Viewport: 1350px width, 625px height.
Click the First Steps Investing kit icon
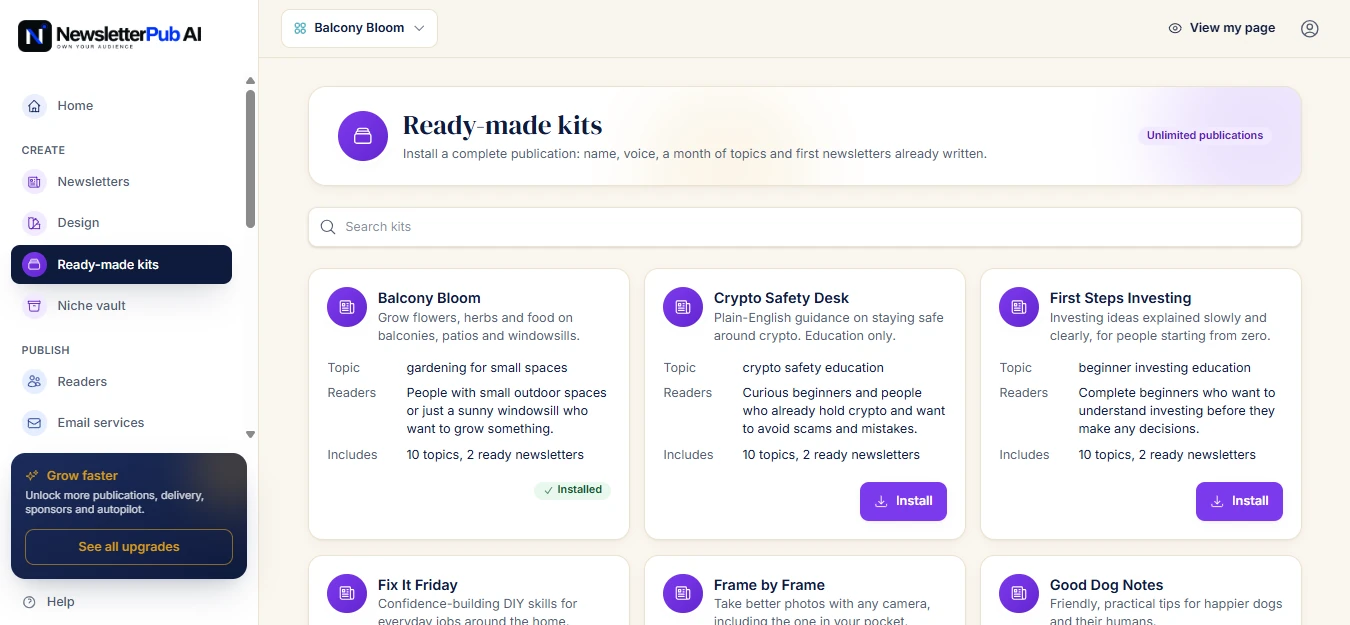point(1019,307)
